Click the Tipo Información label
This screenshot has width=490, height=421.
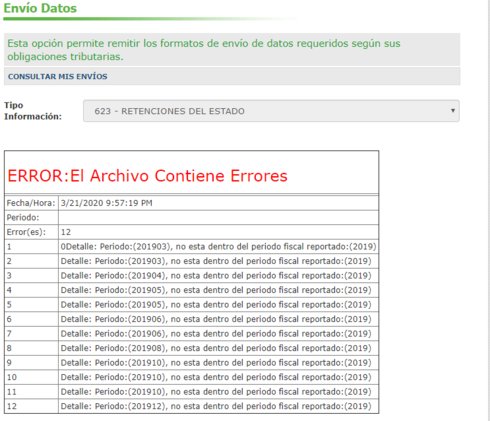coord(33,111)
